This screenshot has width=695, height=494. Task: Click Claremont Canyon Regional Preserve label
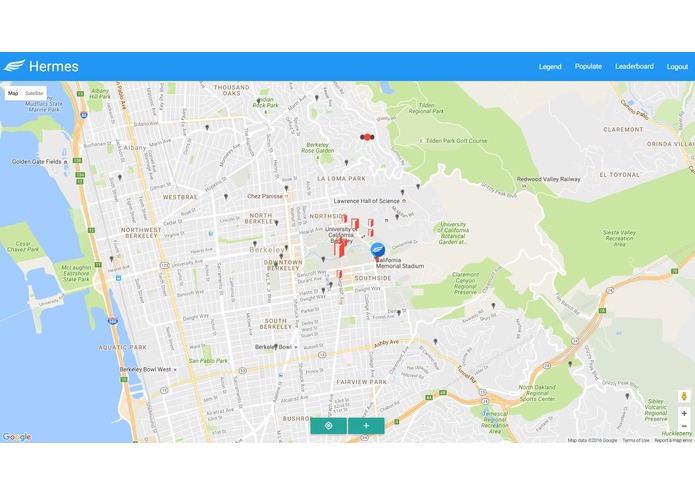click(465, 284)
